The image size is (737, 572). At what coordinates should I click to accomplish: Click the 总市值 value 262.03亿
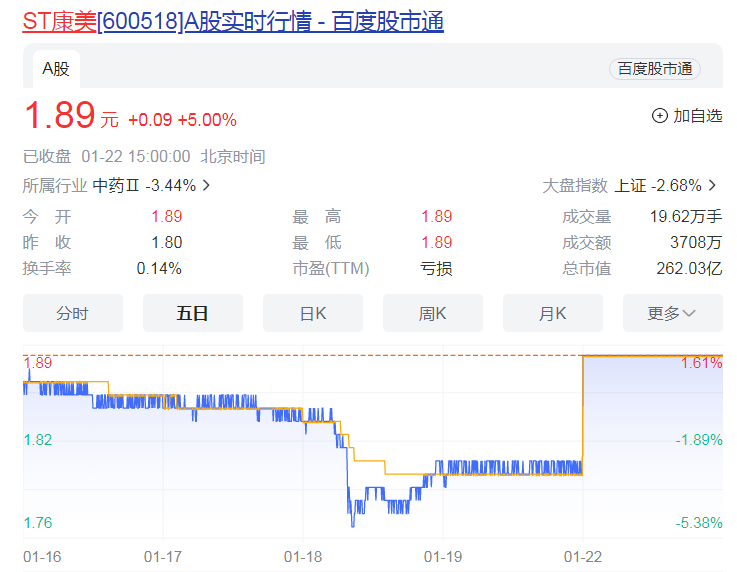(689, 268)
